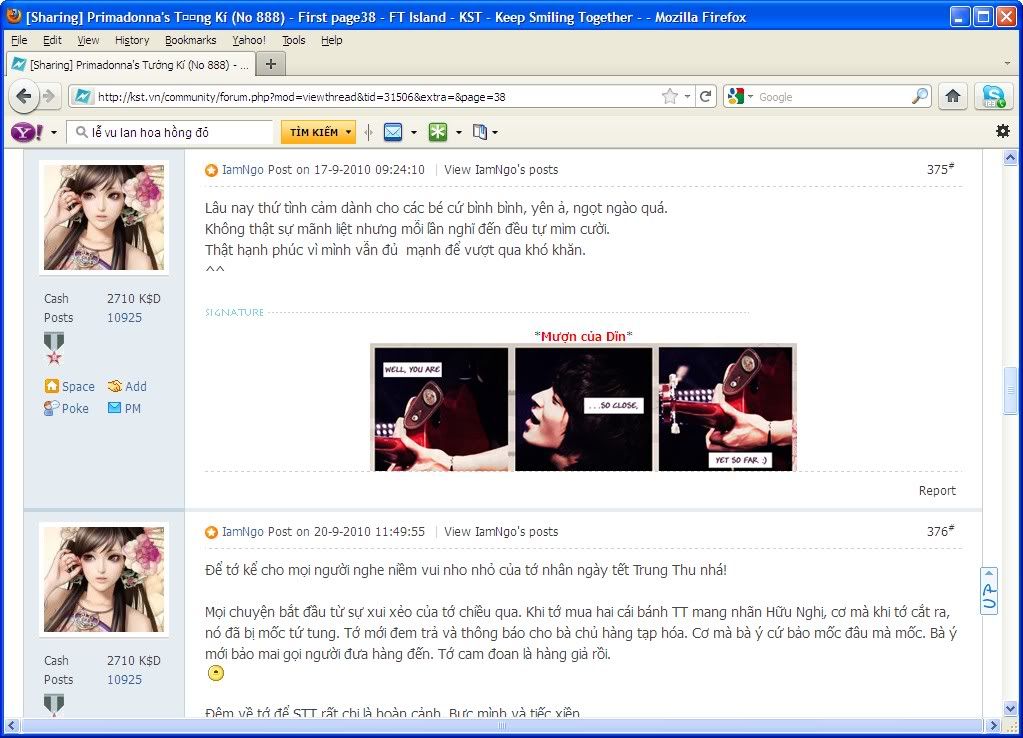
Task: Open the address bar history dropdown
Action: 687,97
